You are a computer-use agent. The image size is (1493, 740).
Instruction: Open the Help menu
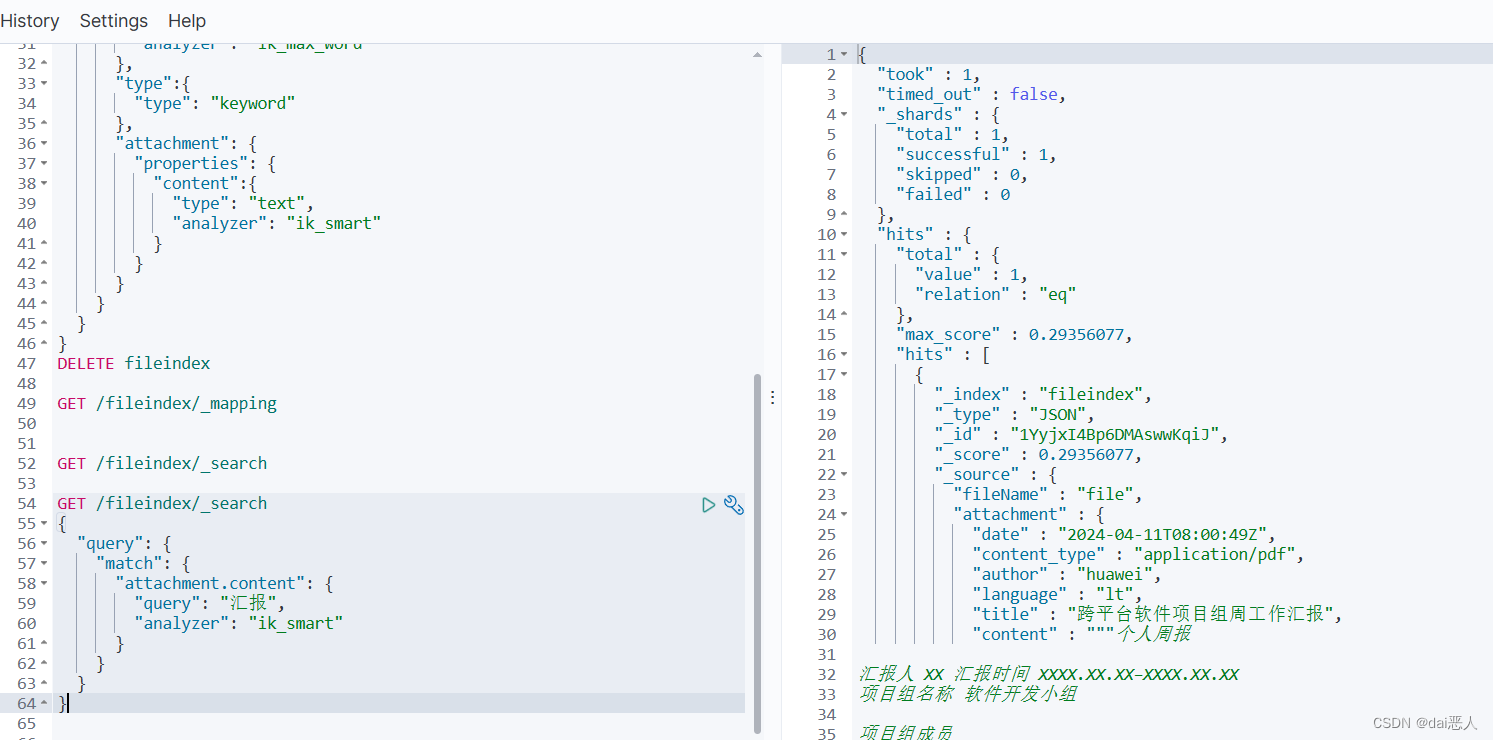point(186,20)
